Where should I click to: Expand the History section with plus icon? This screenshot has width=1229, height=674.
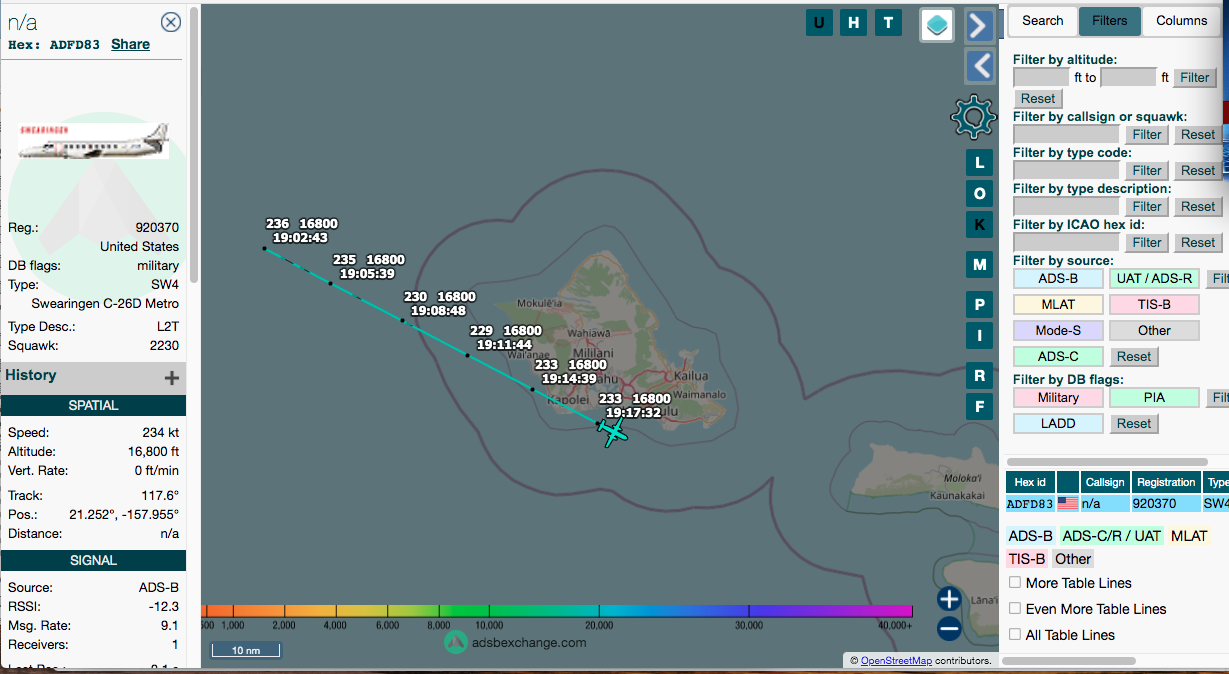coord(172,377)
